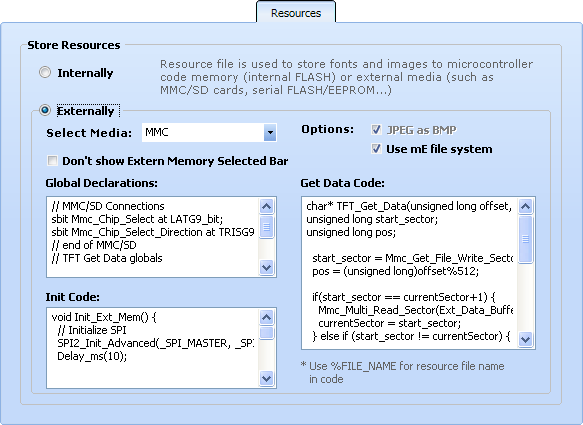Open the Resources tab
The height and width of the screenshot is (425, 583).
click(x=296, y=13)
